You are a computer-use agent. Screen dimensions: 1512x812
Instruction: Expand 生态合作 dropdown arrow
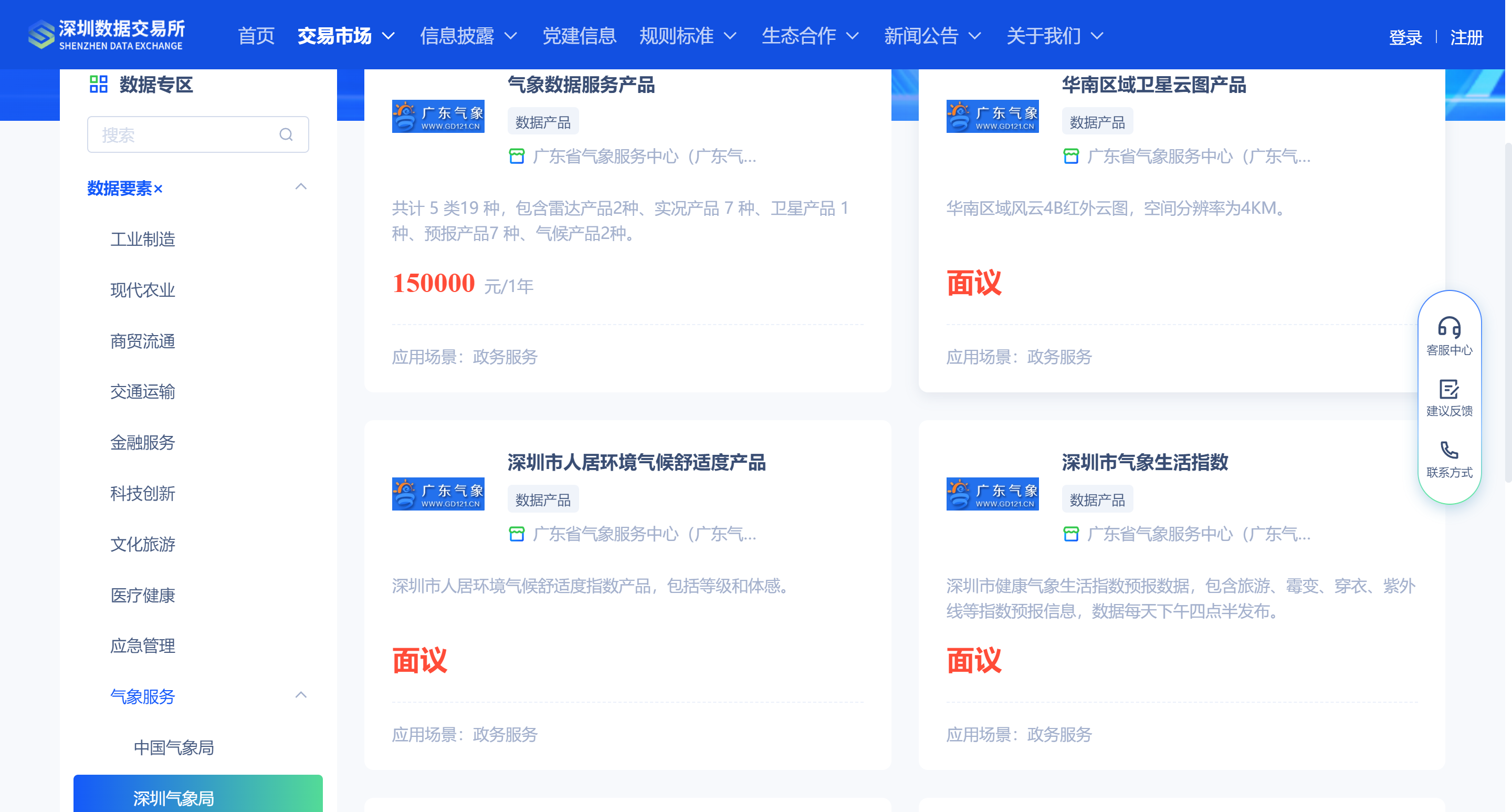point(852,36)
